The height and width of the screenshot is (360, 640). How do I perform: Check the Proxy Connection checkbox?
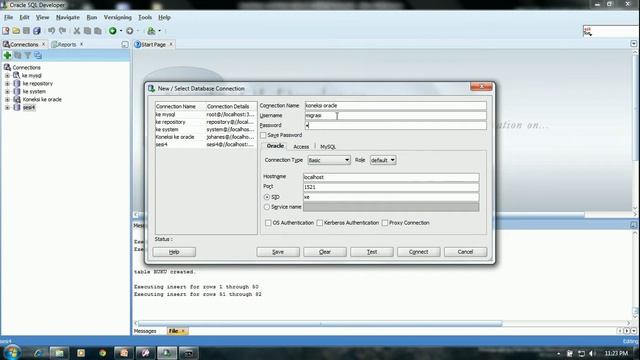(x=385, y=223)
